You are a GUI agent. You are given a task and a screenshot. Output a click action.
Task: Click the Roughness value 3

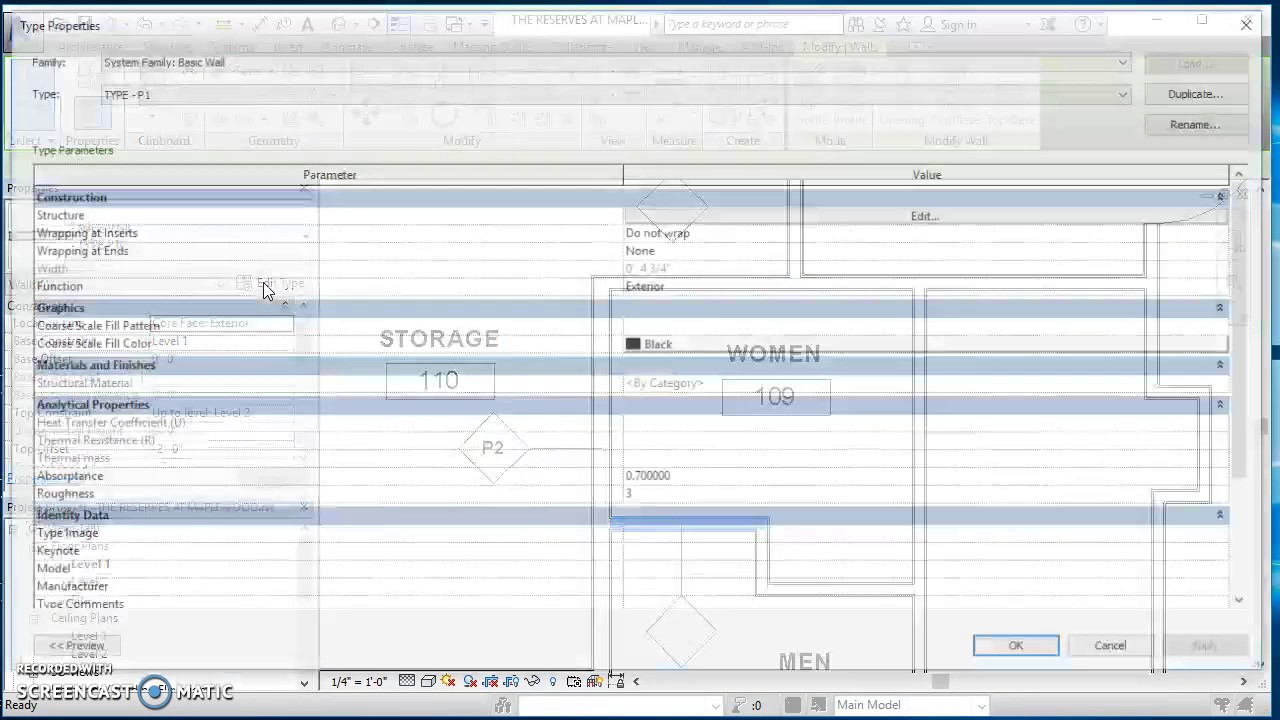click(x=629, y=493)
